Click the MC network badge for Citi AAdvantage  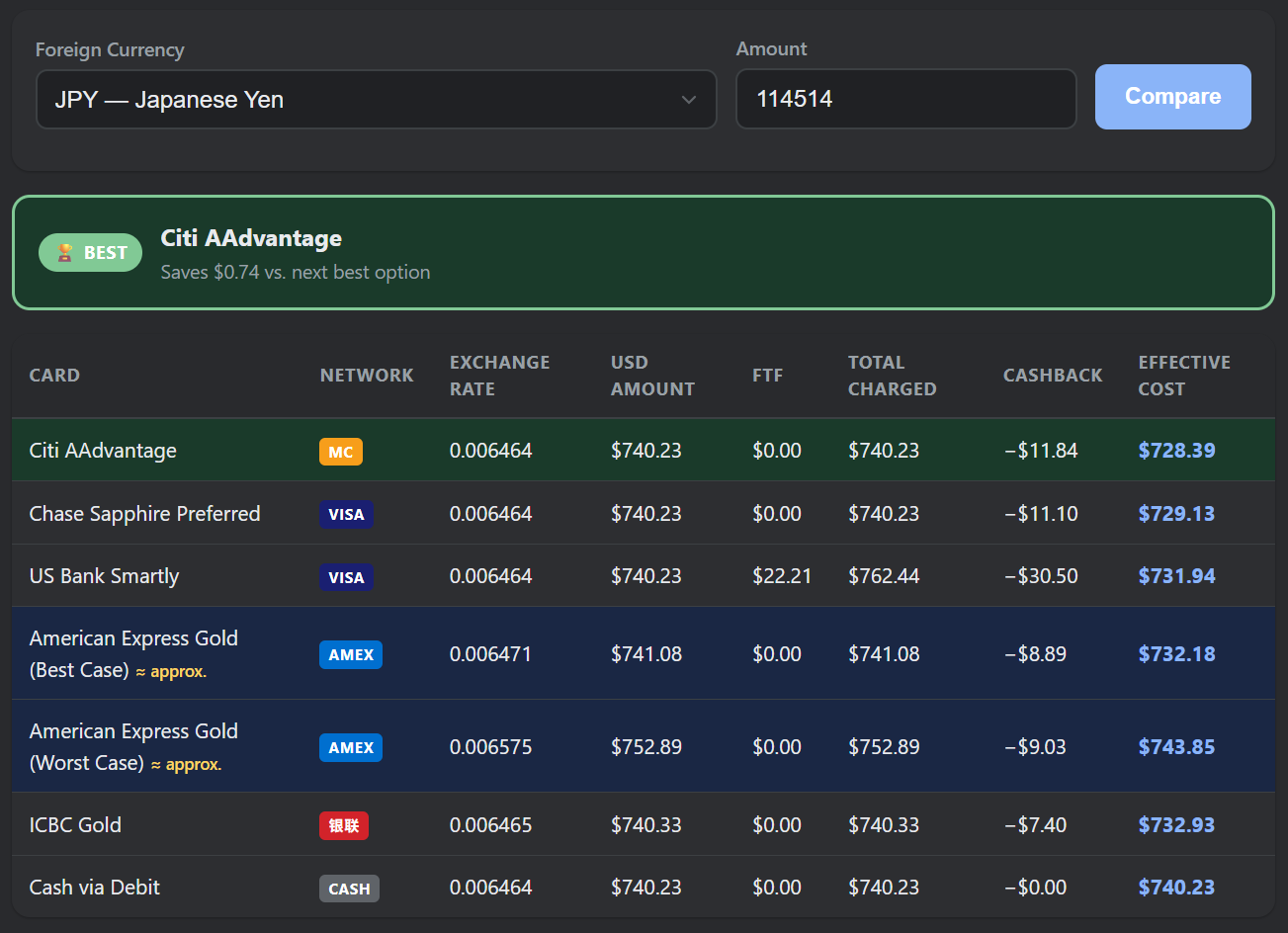click(x=341, y=452)
